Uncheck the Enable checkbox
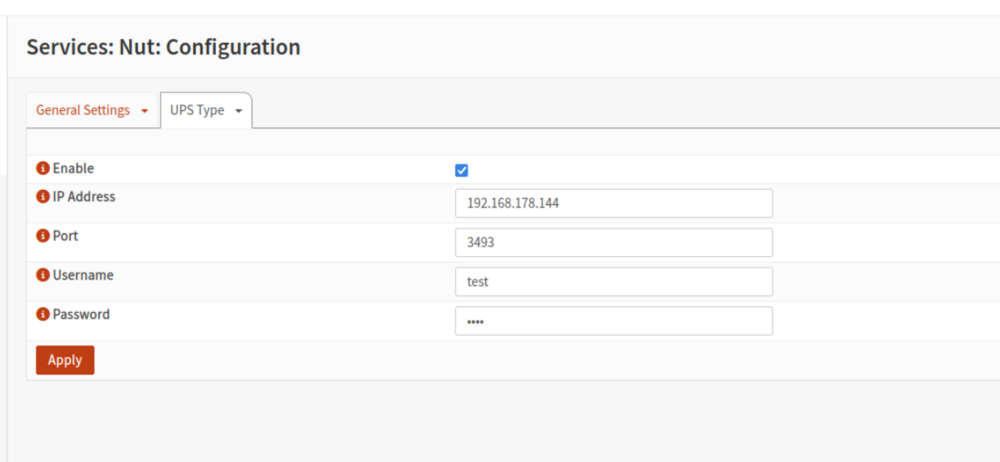The height and width of the screenshot is (462, 1000). pyautogui.click(x=462, y=170)
